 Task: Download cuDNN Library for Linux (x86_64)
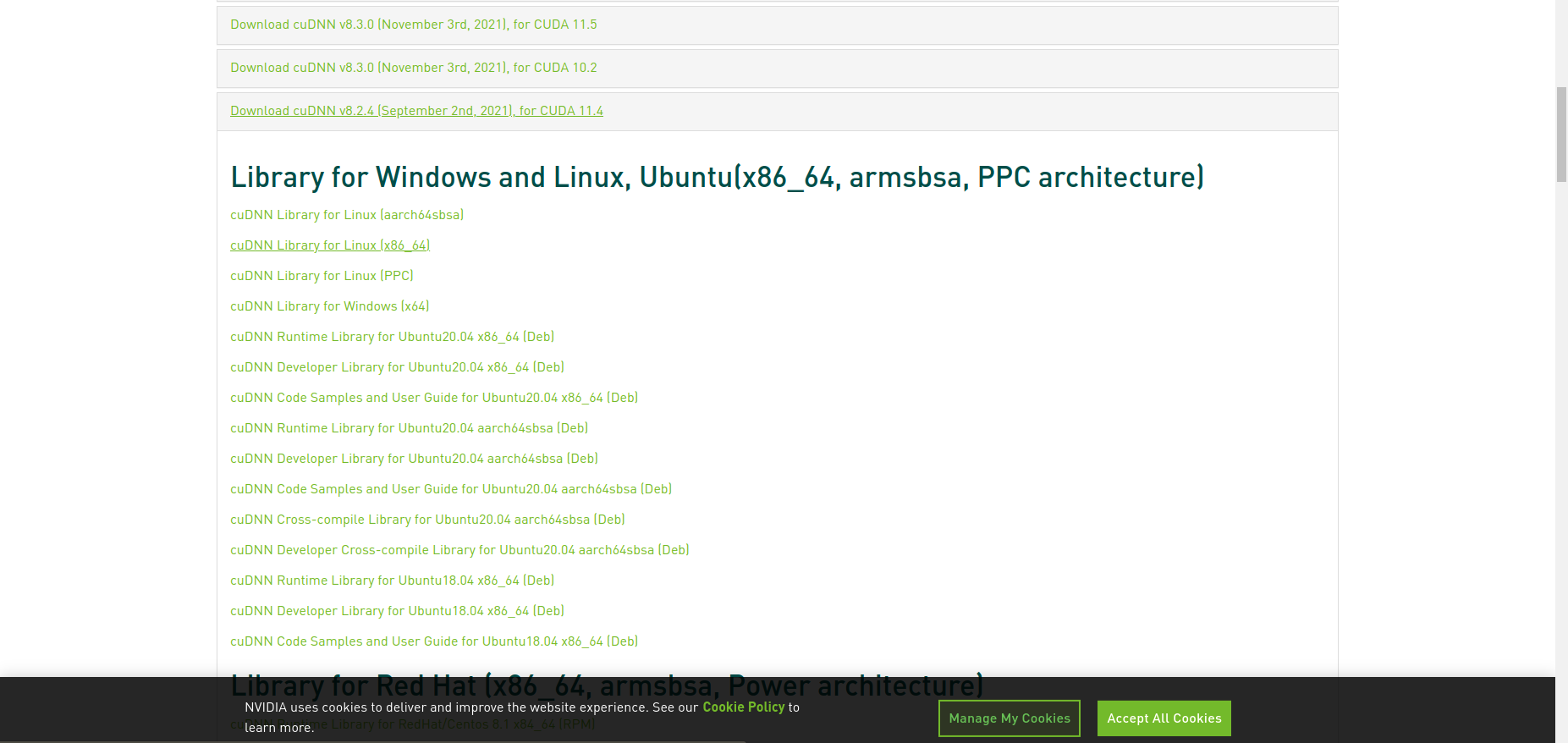point(330,245)
